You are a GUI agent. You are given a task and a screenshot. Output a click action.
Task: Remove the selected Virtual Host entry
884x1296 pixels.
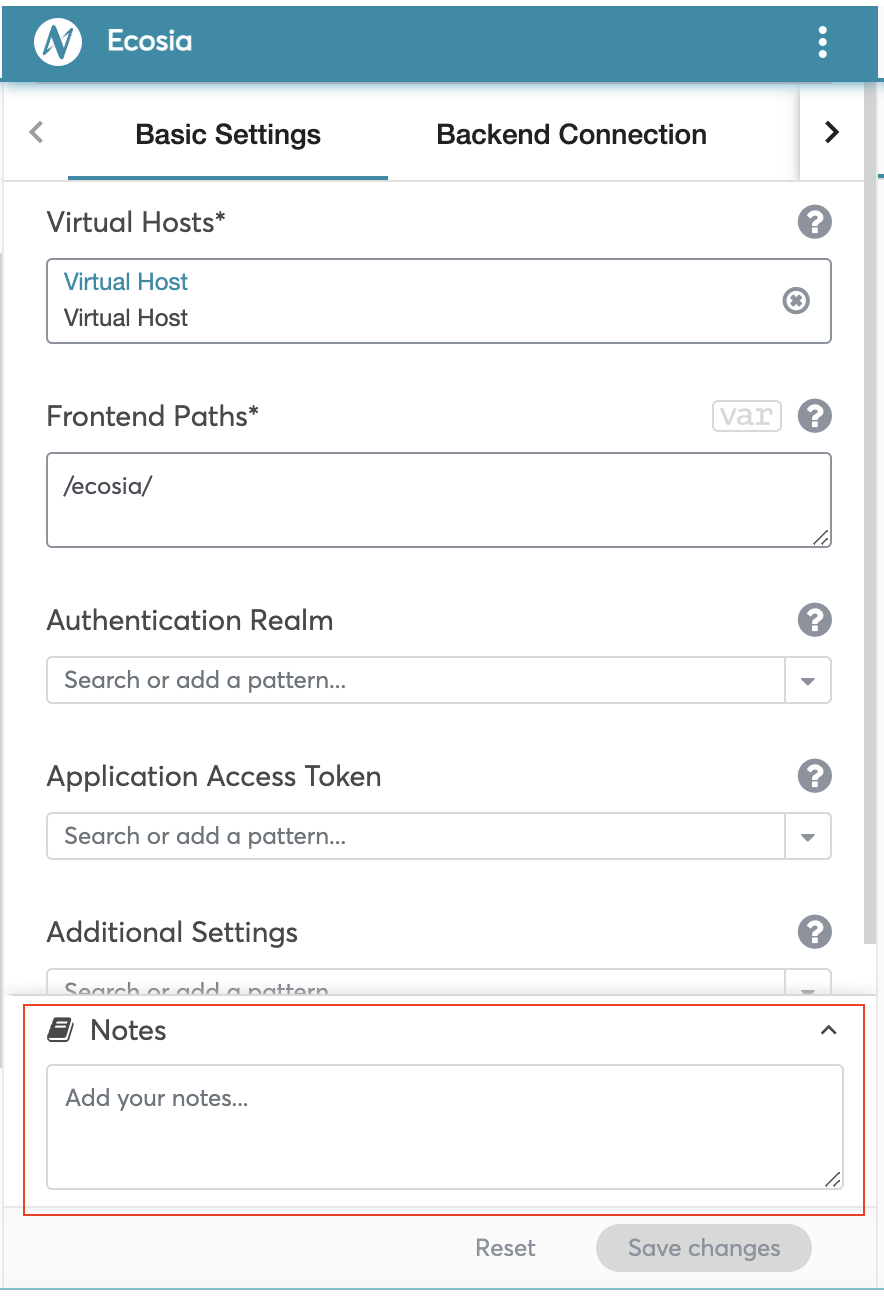click(796, 300)
